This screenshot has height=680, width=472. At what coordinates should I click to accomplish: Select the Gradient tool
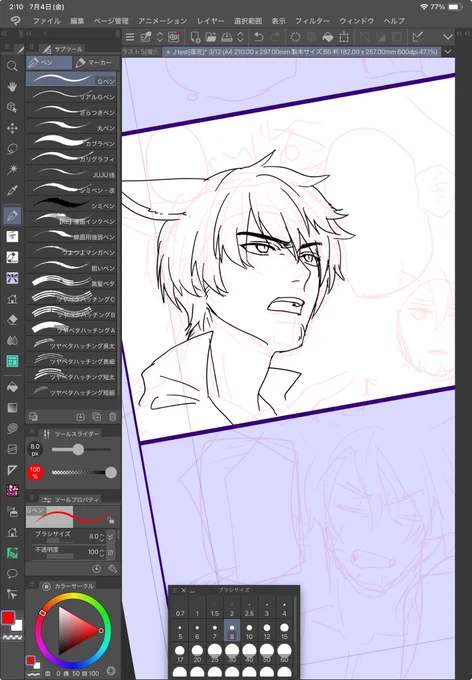(12, 408)
